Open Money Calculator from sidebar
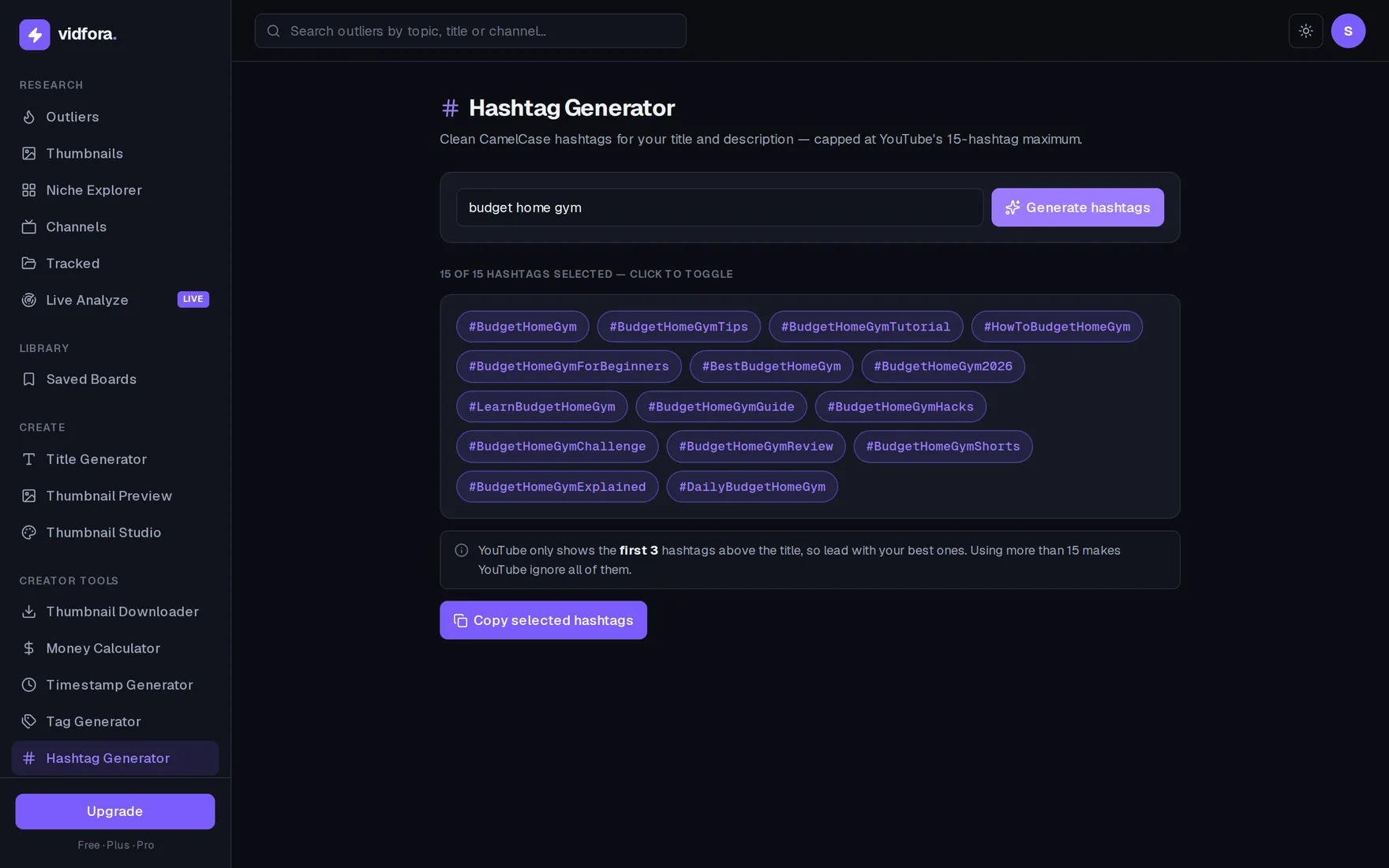 115,649
